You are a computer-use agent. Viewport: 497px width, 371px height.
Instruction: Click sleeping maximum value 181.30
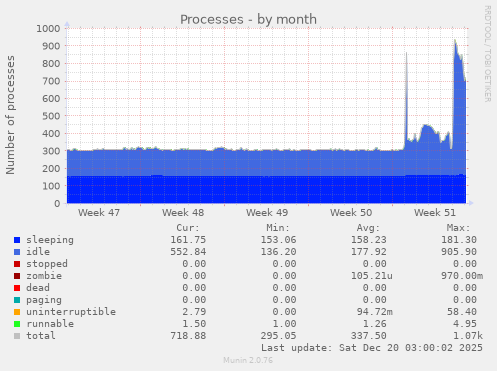[459, 240]
